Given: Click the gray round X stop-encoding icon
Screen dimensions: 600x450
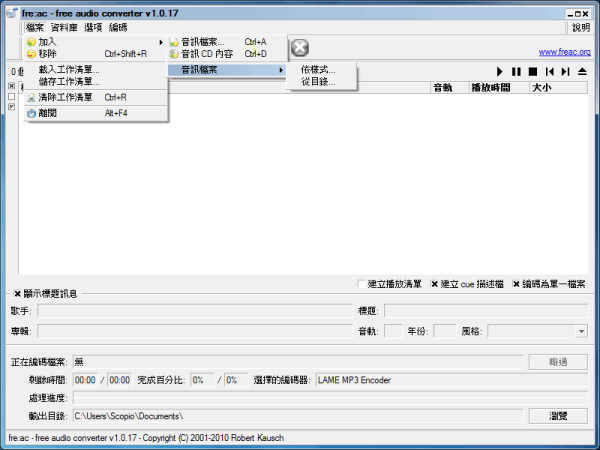Looking at the screenshot, I should click(300, 48).
